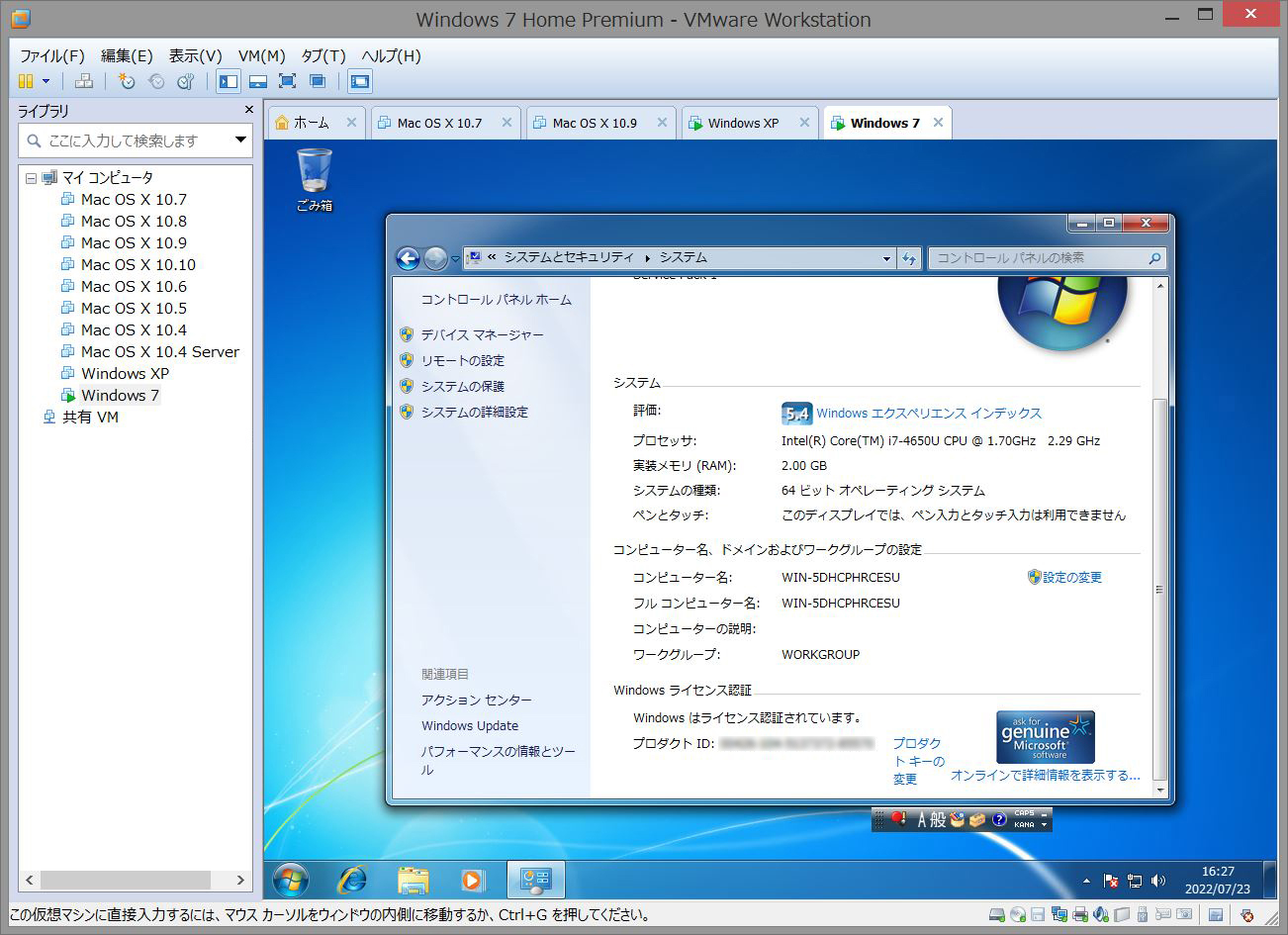Launch Internet Explorer from the taskbar
This screenshot has height=935, width=1288.
352,879
